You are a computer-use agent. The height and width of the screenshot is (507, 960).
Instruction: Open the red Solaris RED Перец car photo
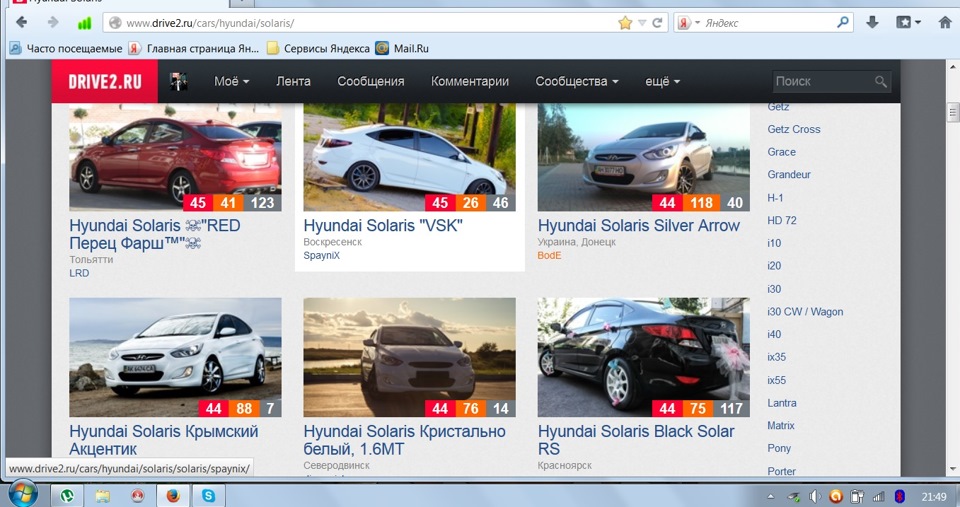pyautogui.click(x=175, y=157)
